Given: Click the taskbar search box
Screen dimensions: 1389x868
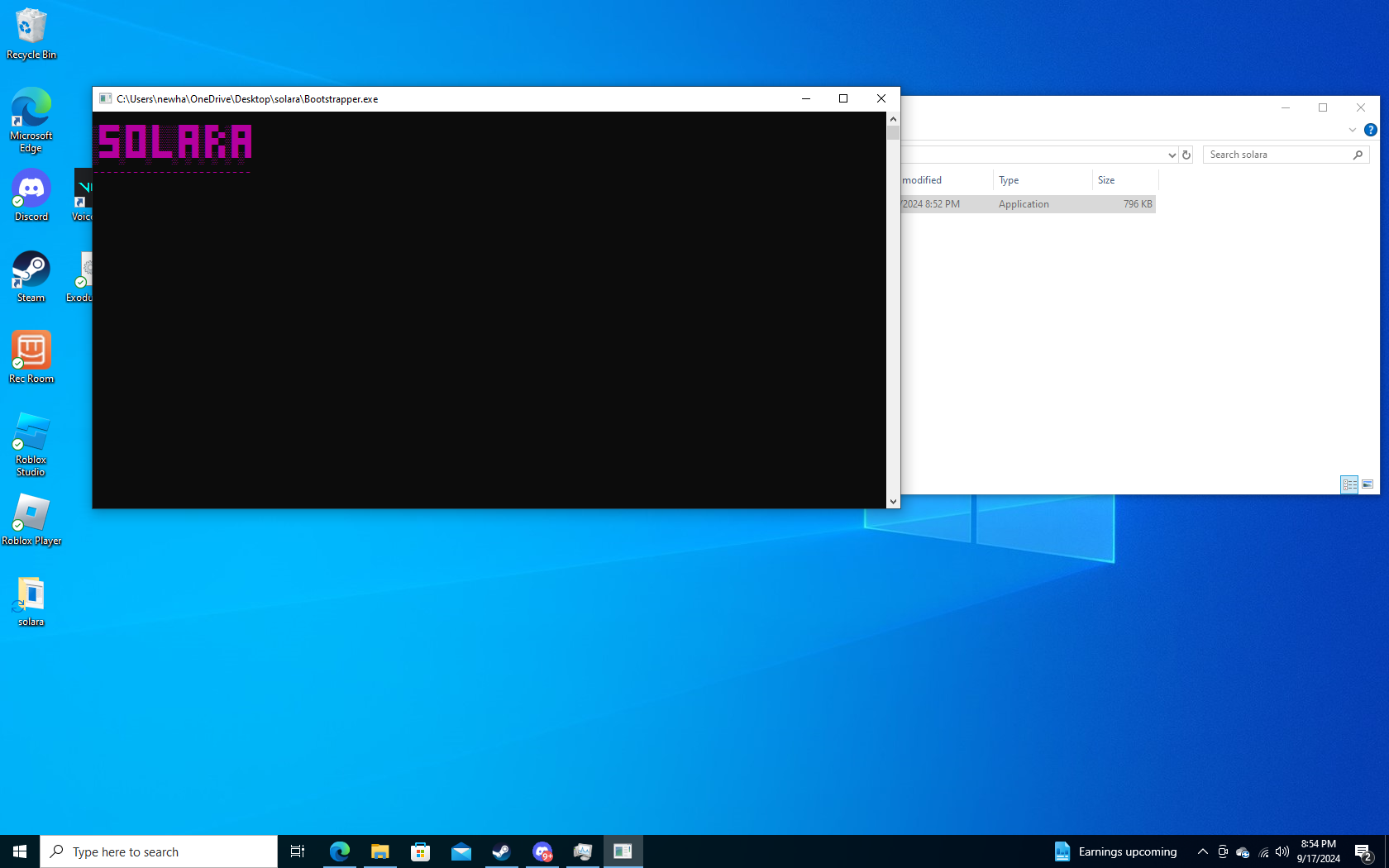Looking at the screenshot, I should [x=159, y=851].
